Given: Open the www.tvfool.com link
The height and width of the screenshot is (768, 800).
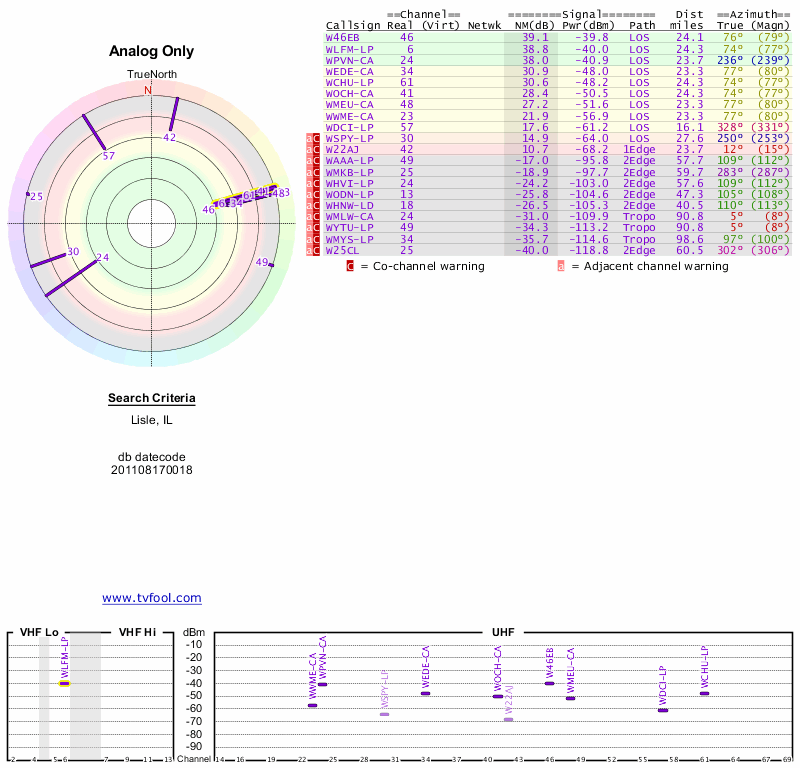Looking at the screenshot, I should (152, 598).
